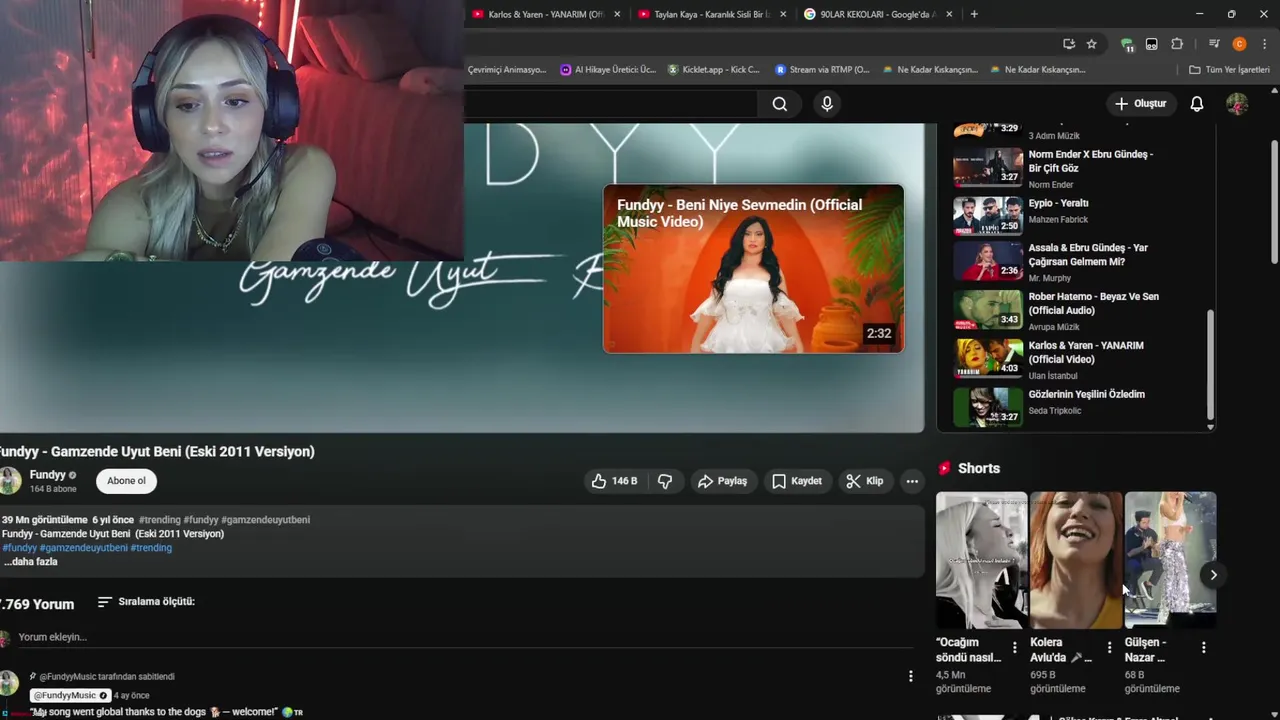
Task: Open Beni Niye Sevmedin end-screen card
Action: click(753, 268)
